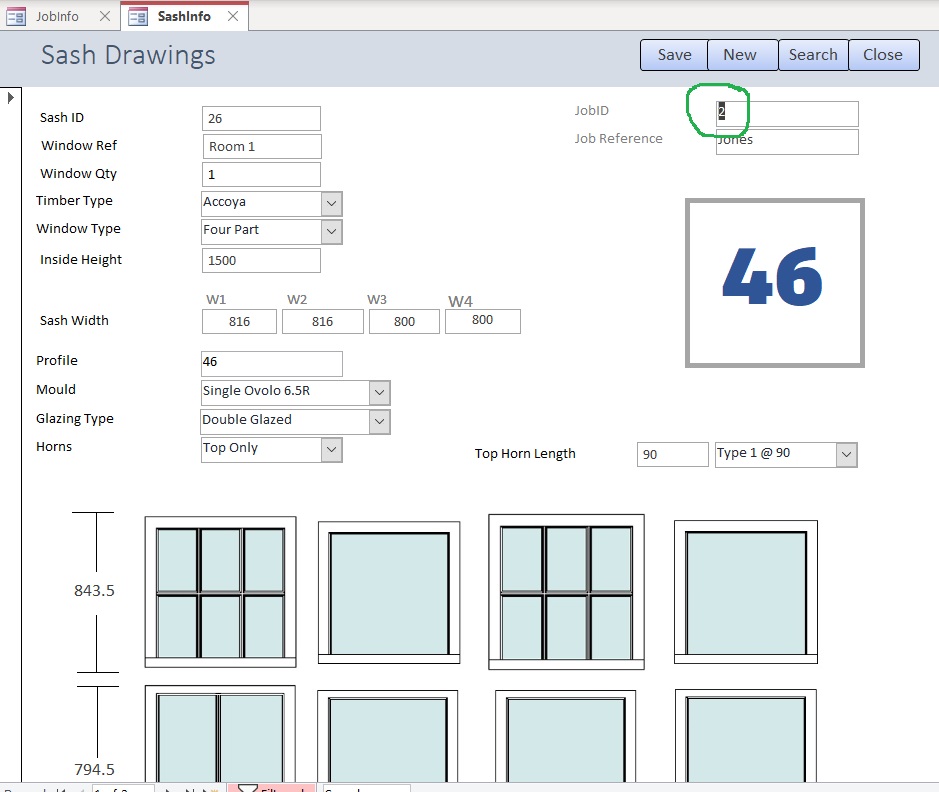Edit the Sash ID field
This screenshot has height=792, width=939.
(261, 119)
